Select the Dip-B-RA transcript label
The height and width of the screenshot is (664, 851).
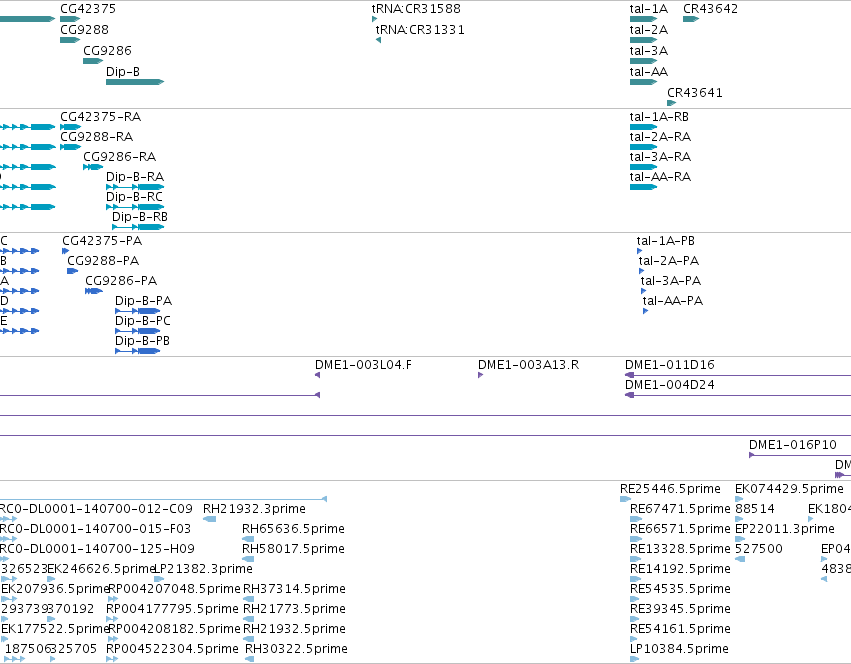135,177
